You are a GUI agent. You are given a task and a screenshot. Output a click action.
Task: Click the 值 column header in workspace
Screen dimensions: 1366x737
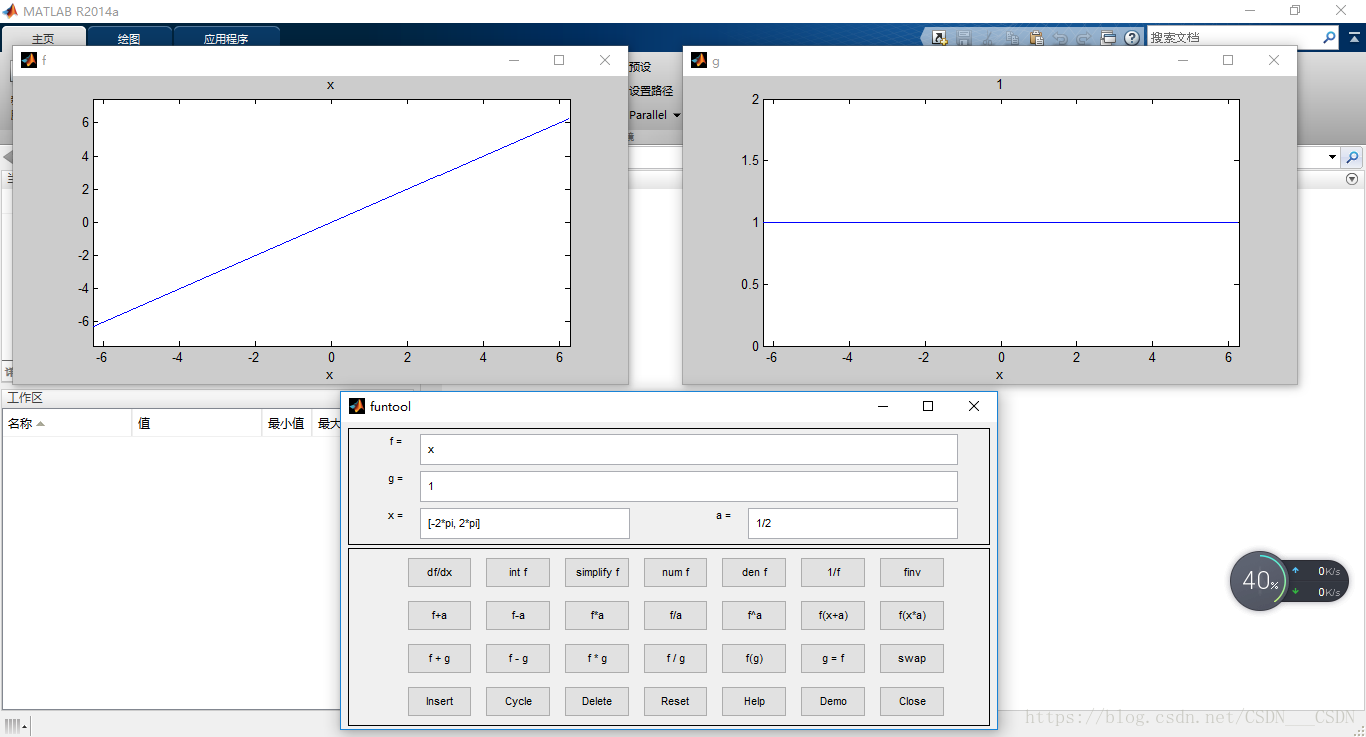(196, 424)
